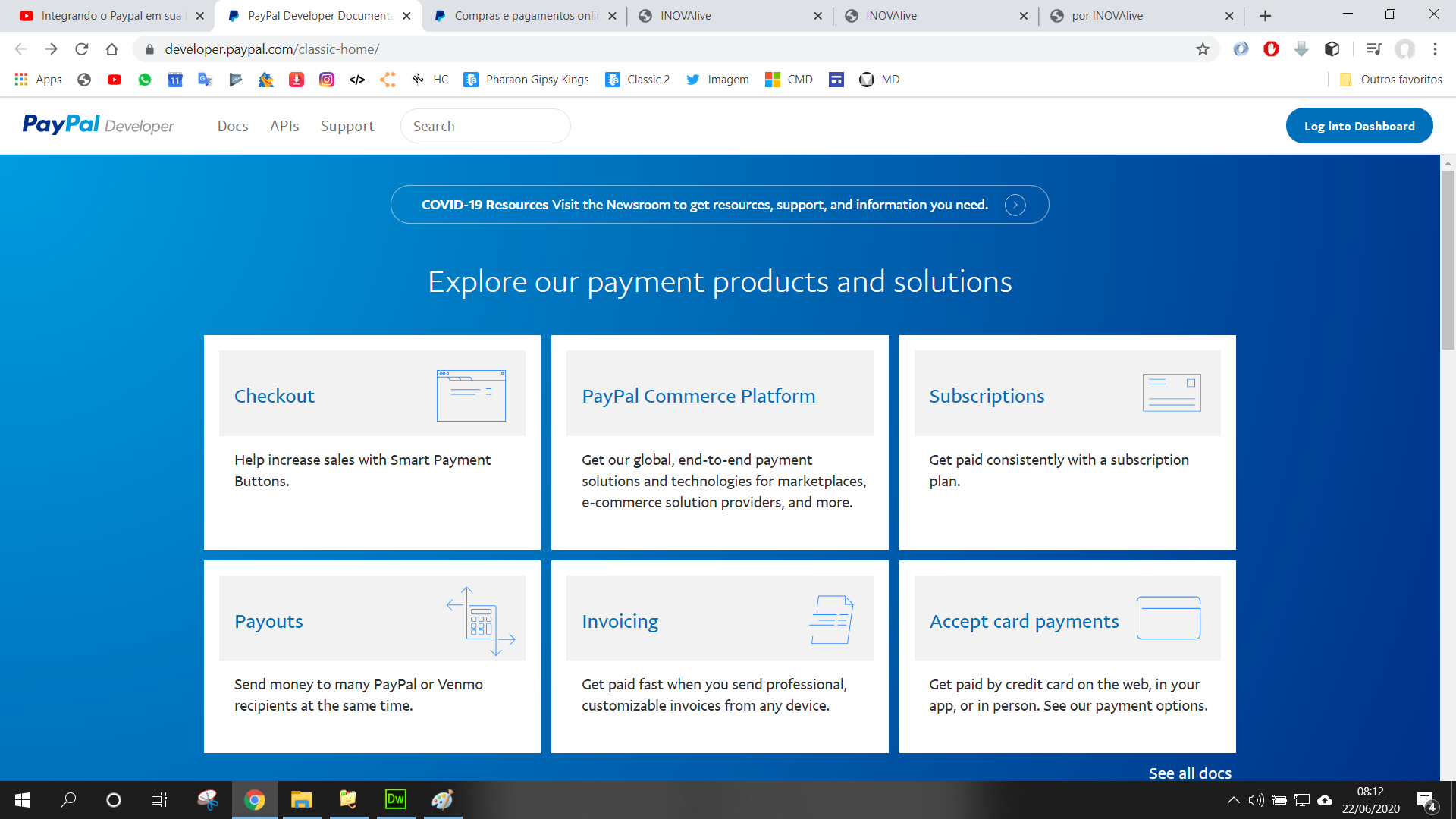
Task: Bookmark page with star icon
Action: 1203,49
